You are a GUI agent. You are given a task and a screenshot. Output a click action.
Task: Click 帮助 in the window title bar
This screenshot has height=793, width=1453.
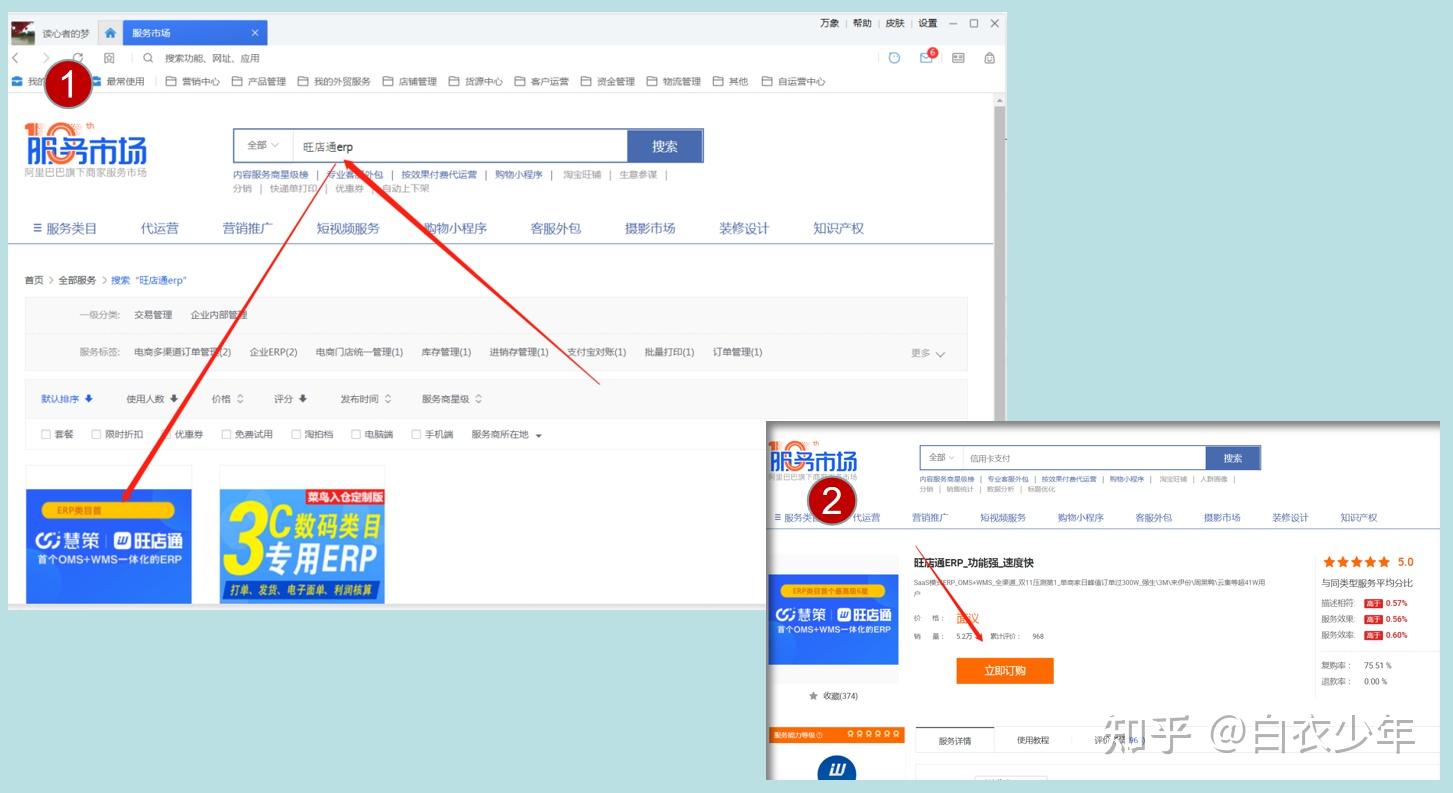click(862, 23)
